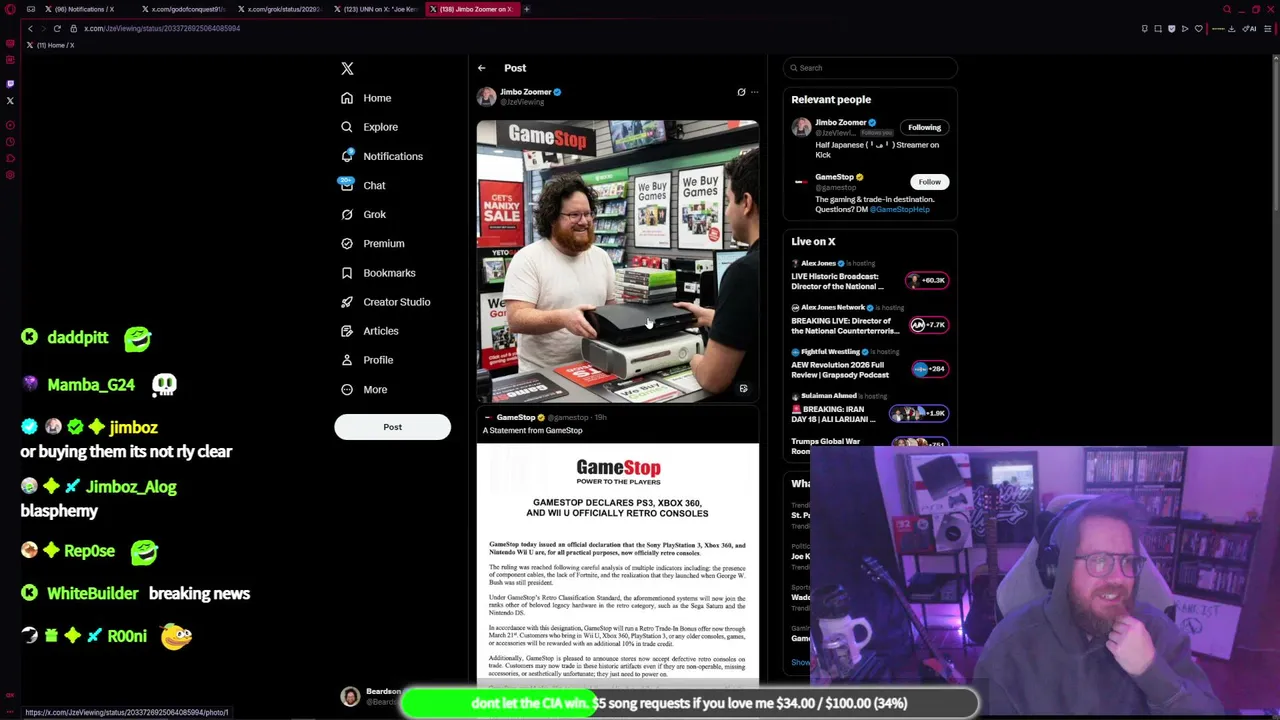1280x720 pixels.
Task: Click the page scrollbar up arrow
Action: point(1275,59)
